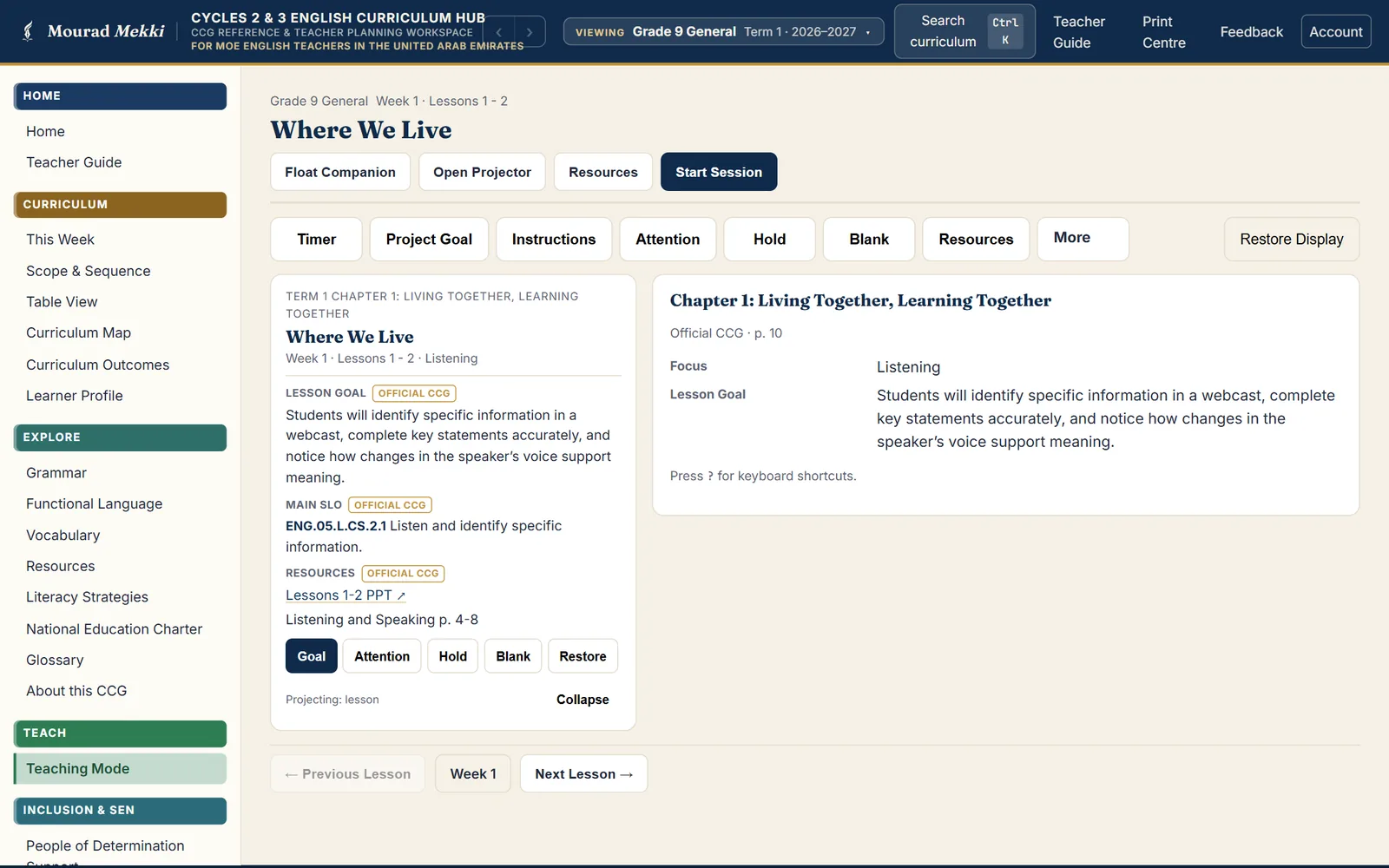The image size is (1389, 868).
Task: Open the Feedback page
Action: (1251, 32)
